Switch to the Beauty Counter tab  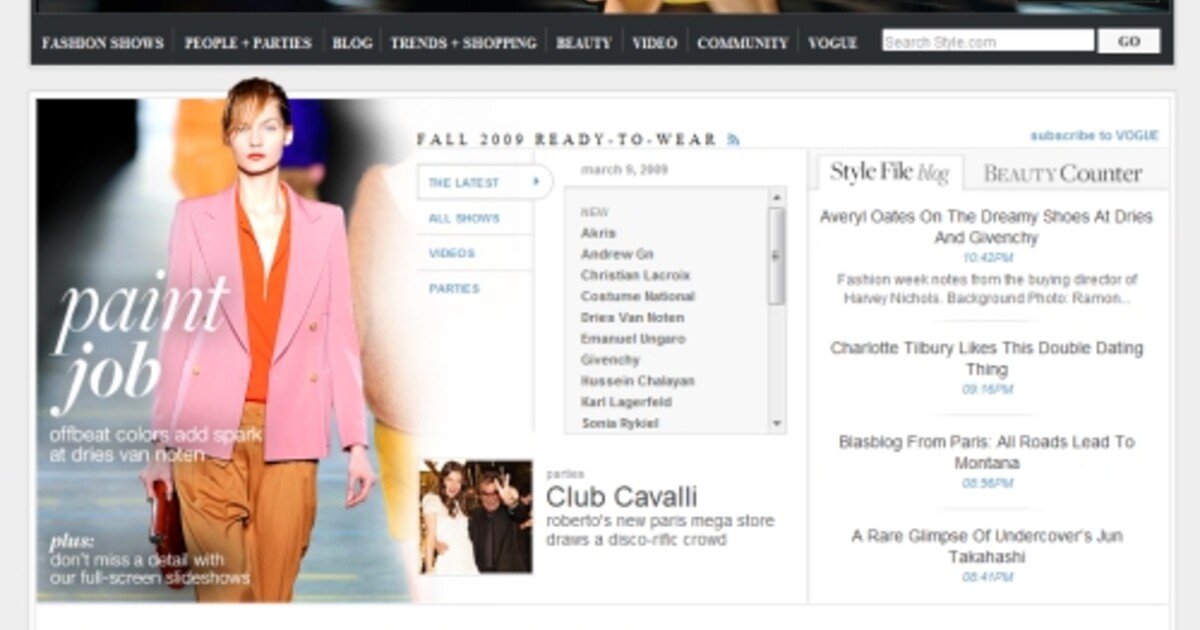click(1062, 174)
